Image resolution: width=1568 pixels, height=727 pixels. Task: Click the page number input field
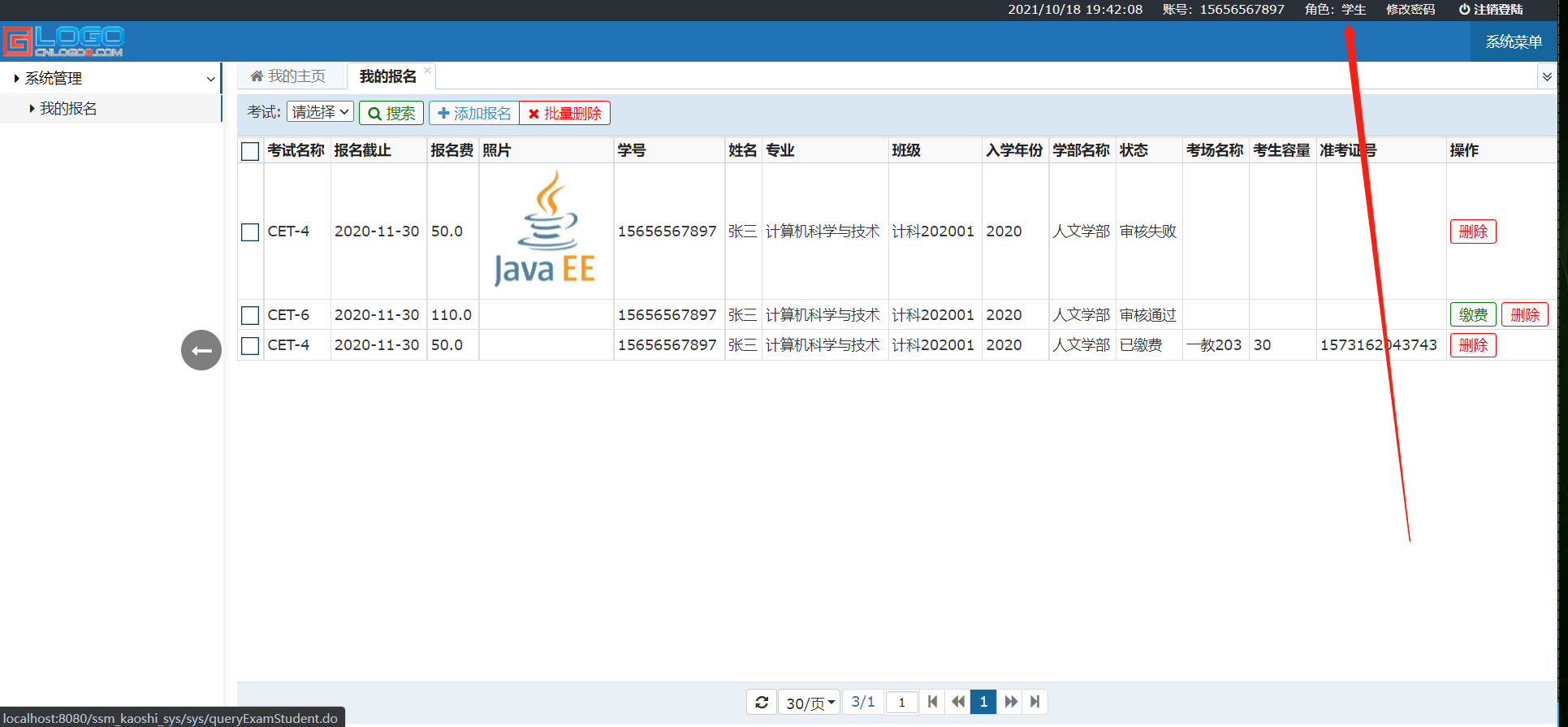point(901,702)
